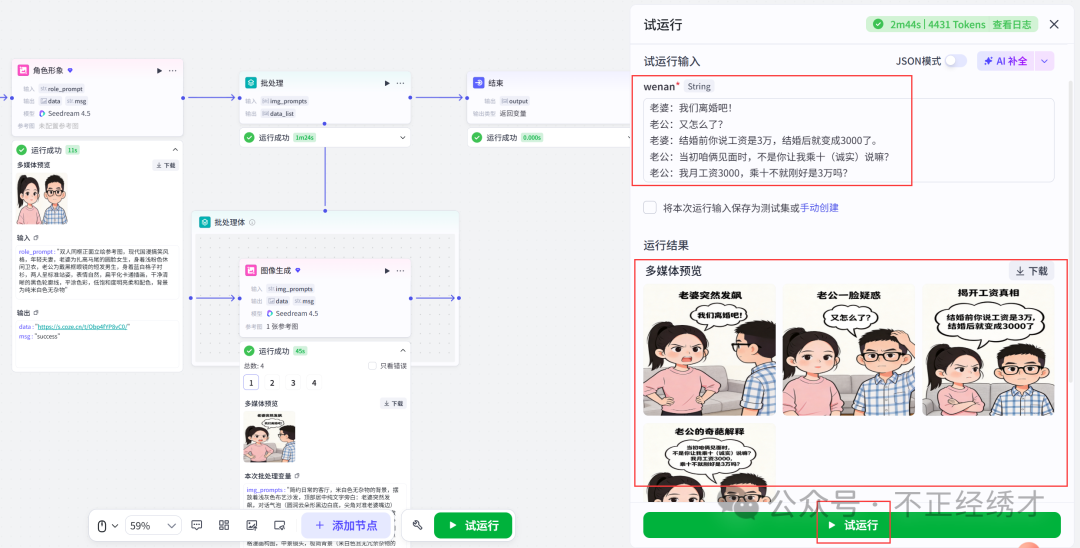Click the diamond badge beside 角色形象 title
The image size is (1080, 548).
(x=70, y=70)
